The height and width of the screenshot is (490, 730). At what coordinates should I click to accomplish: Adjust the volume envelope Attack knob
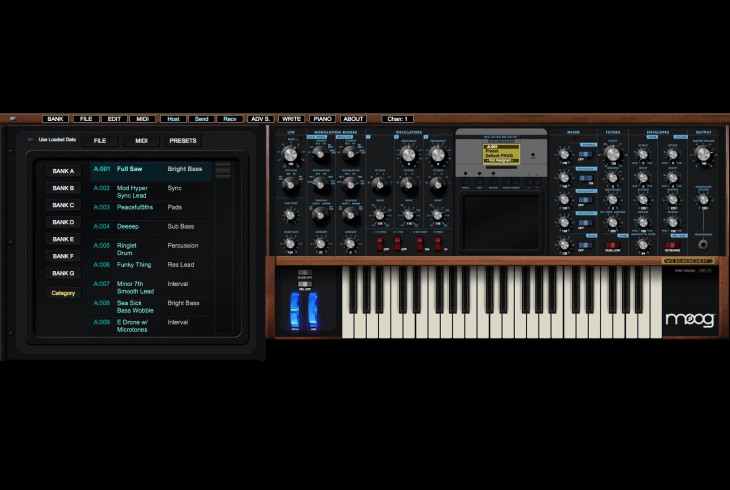point(673,155)
